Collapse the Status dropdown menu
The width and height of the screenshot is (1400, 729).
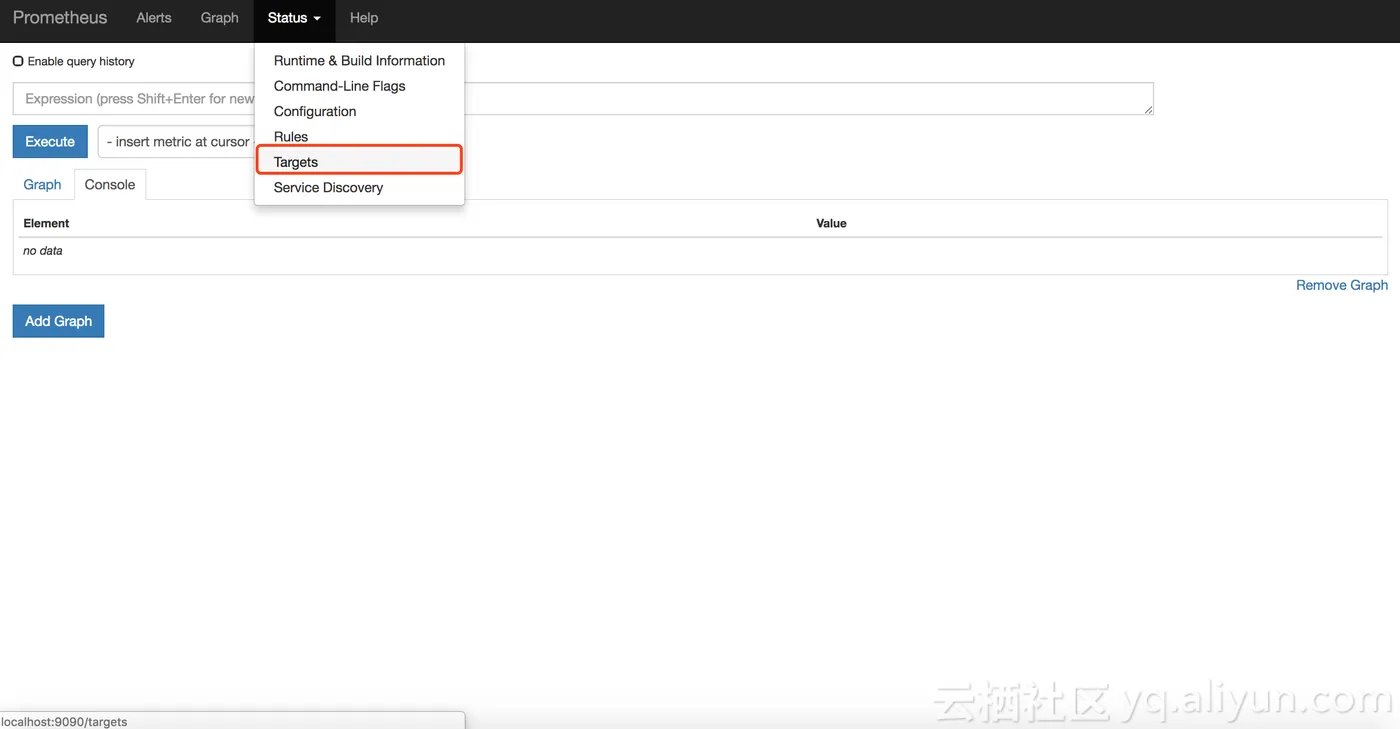tap(294, 18)
